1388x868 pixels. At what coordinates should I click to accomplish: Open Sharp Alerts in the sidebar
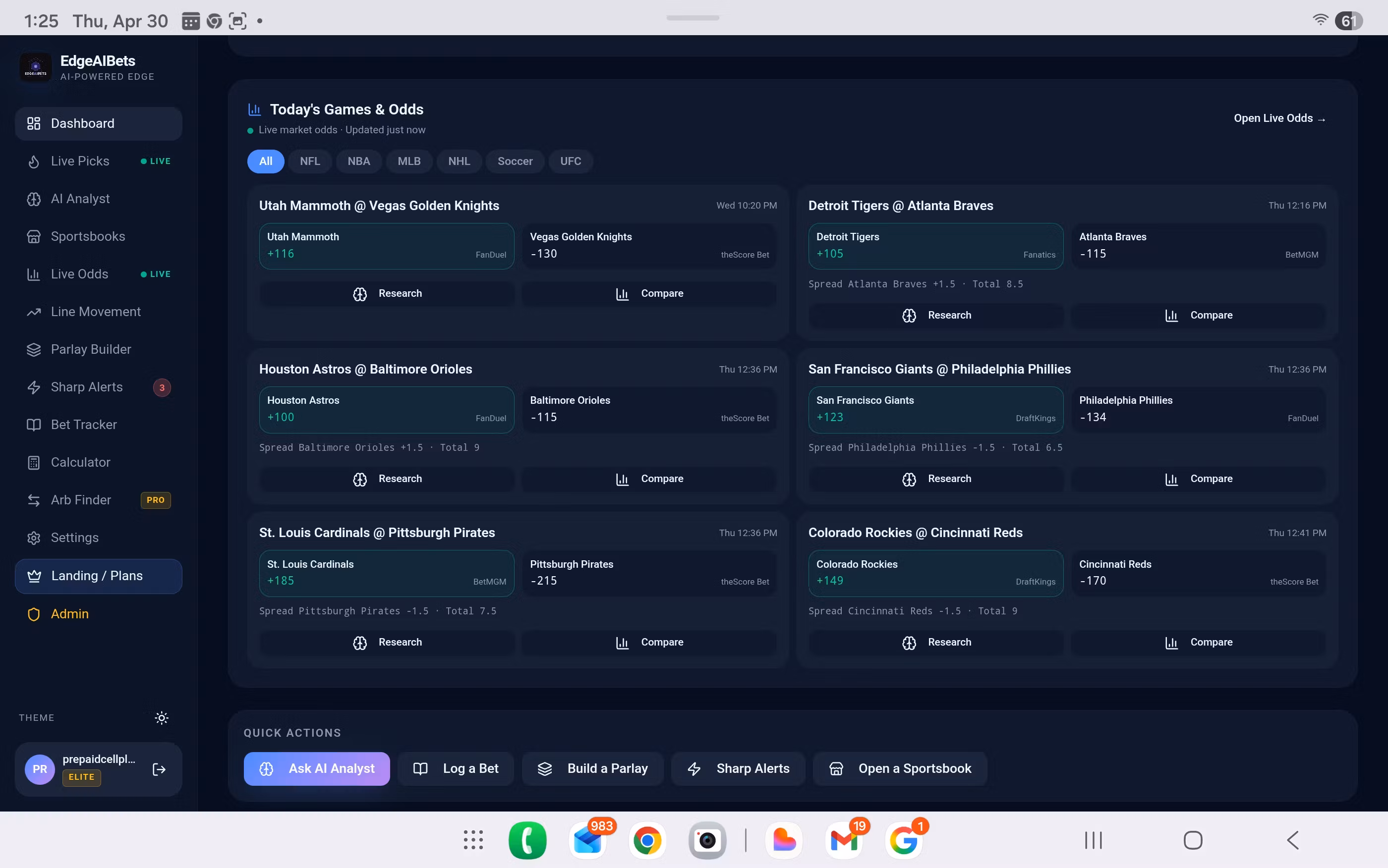(x=98, y=387)
